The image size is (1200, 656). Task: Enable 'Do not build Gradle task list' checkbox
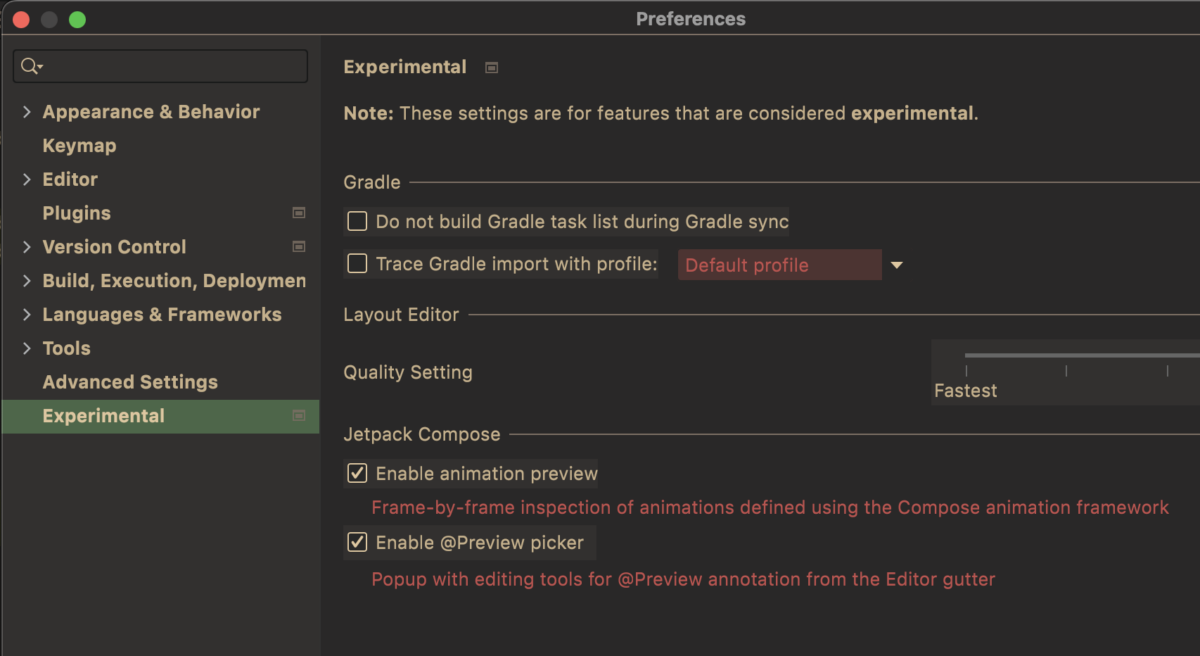point(357,222)
